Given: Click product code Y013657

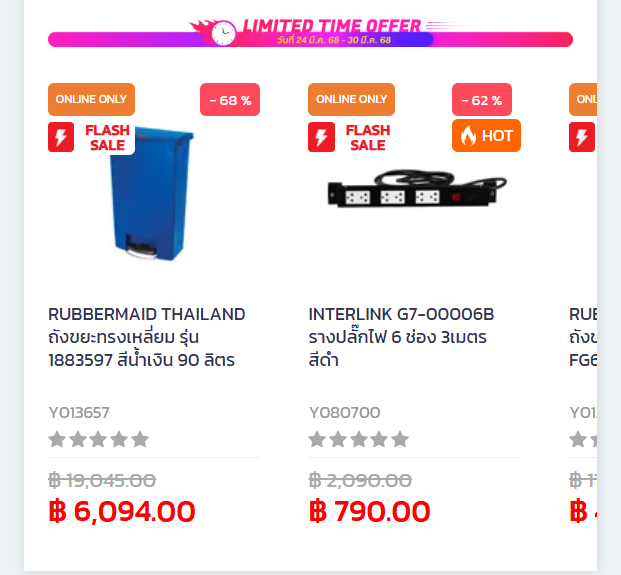Looking at the screenshot, I should (x=79, y=412).
